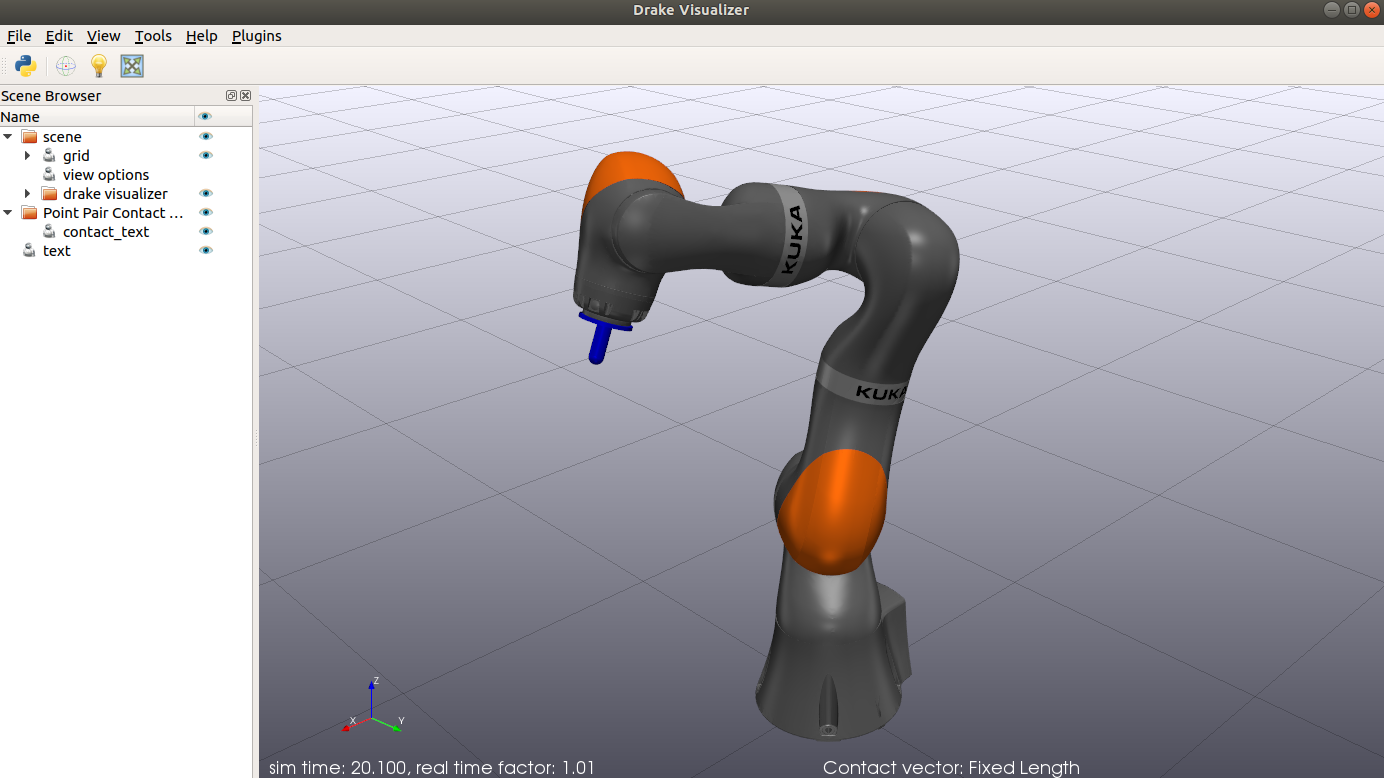Collapse the Point Pair Contact node
Viewport: 1384px width, 778px height.
(x=8, y=213)
